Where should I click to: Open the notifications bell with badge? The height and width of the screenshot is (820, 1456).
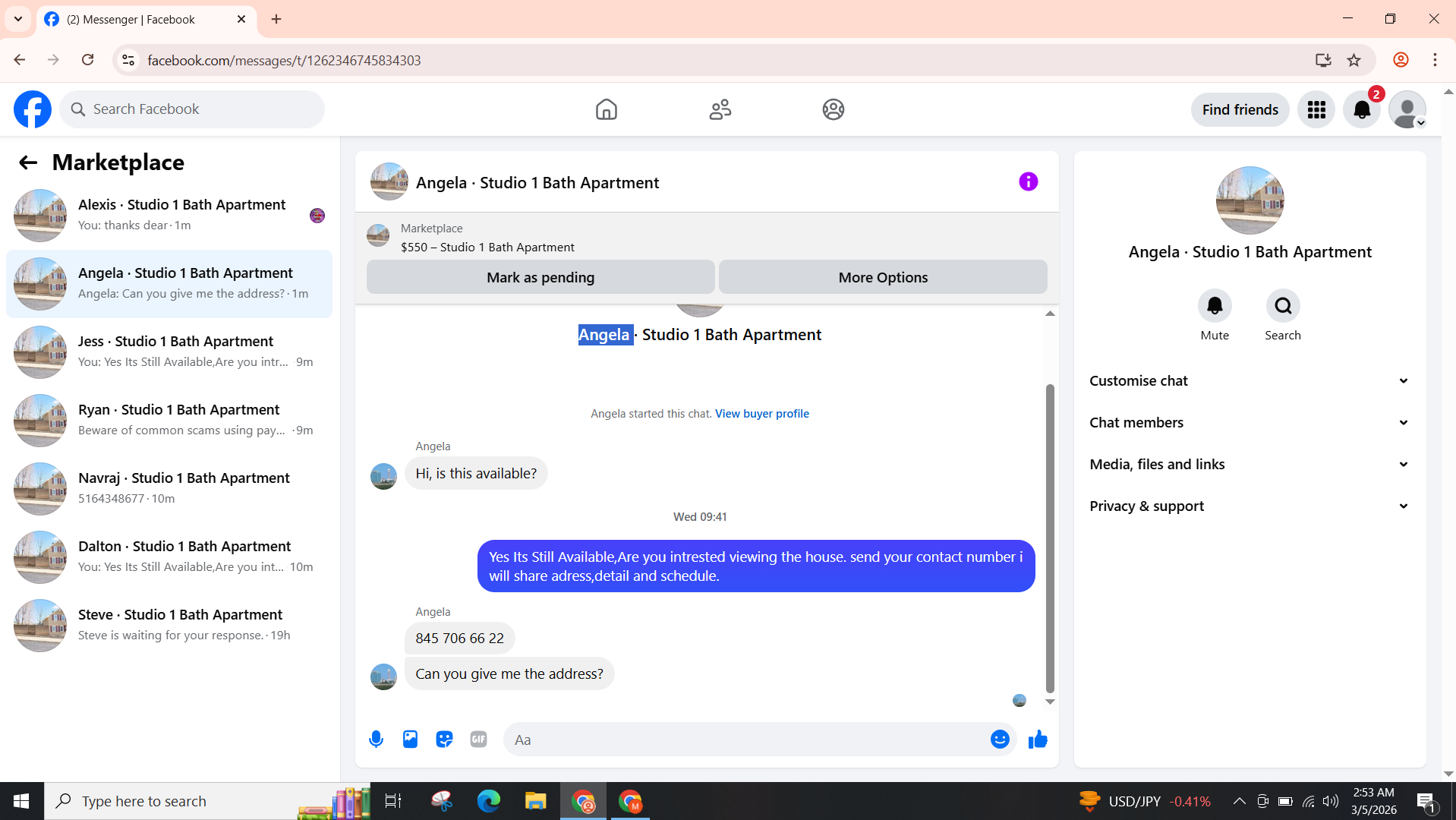pos(1362,110)
